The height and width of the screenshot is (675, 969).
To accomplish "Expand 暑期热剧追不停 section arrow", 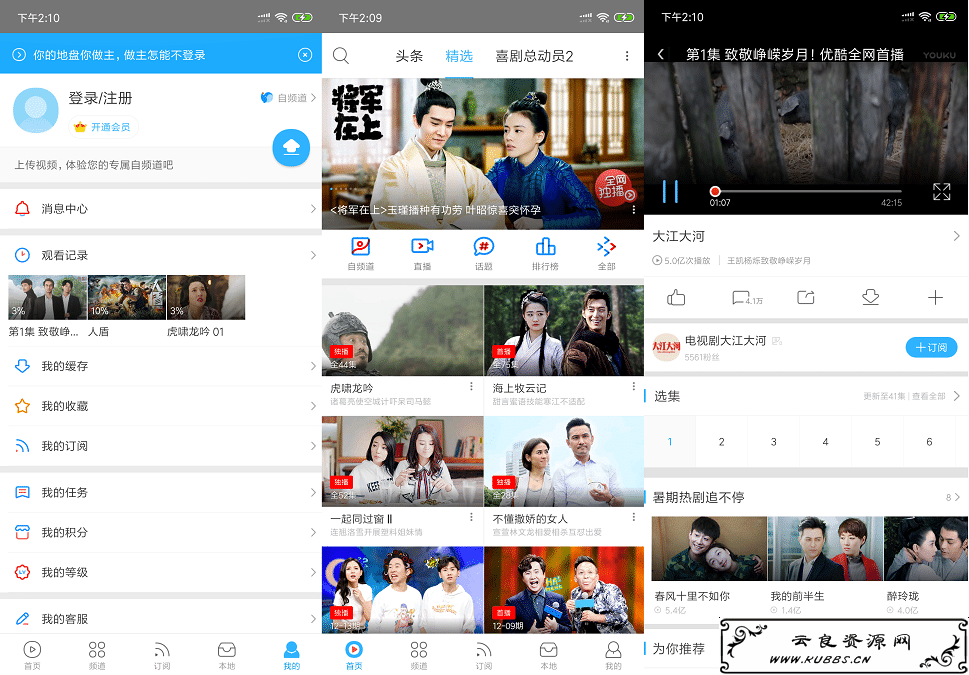I will (x=957, y=497).
